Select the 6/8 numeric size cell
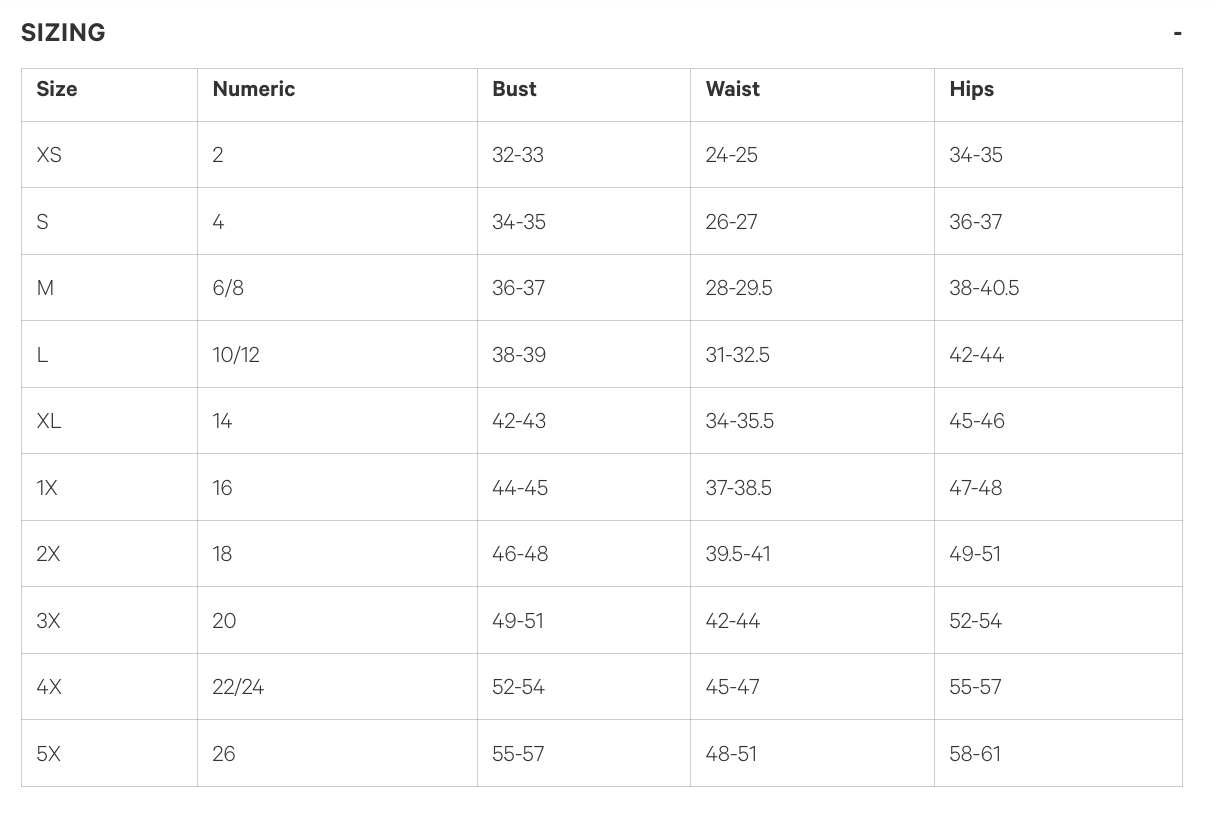This screenshot has width=1216, height=824. point(228,288)
